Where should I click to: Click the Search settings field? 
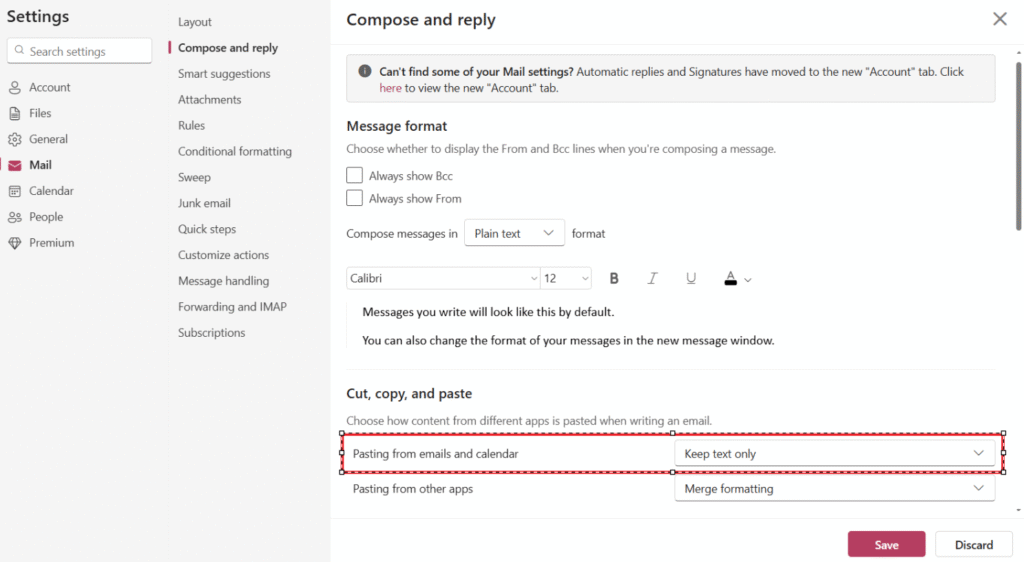79,51
